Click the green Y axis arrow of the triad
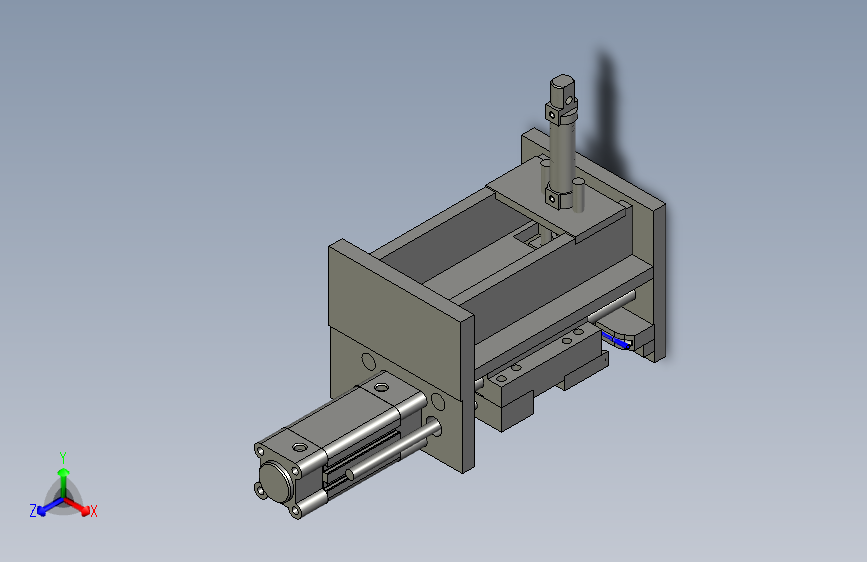 pyautogui.click(x=64, y=482)
